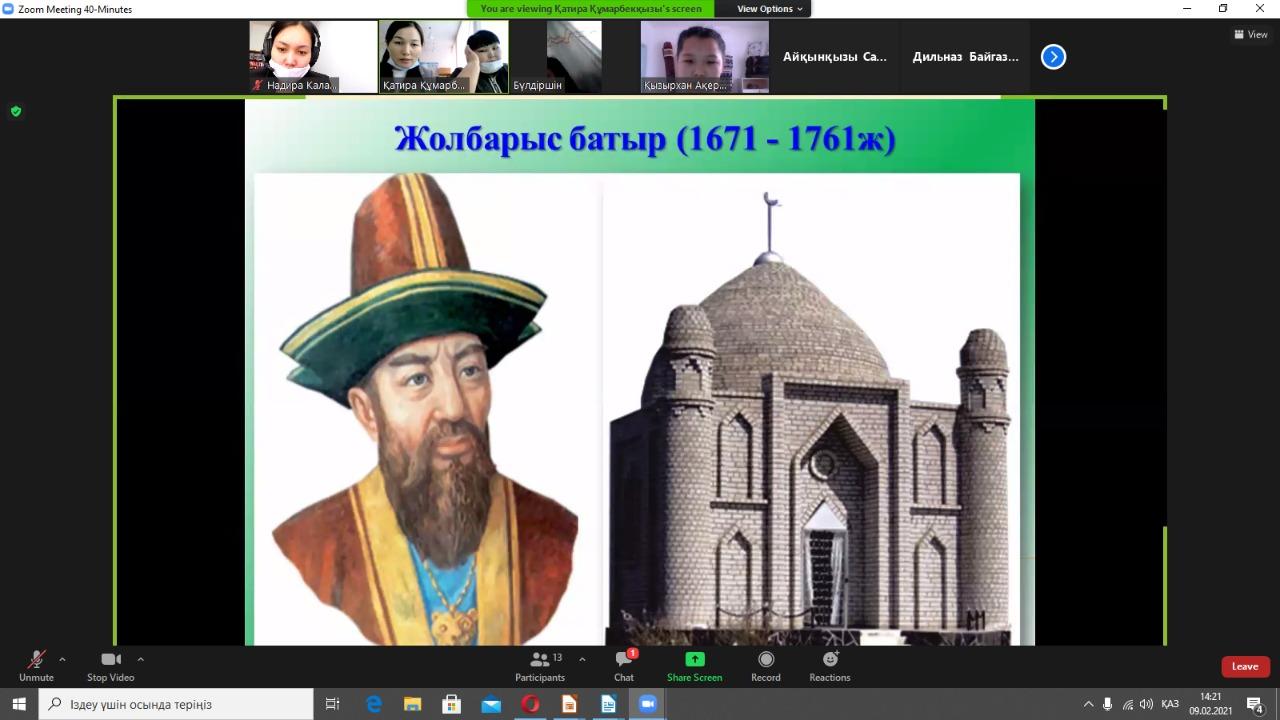The height and width of the screenshot is (720, 1280).
Task: Open the Participants panel
Action: coord(540,666)
